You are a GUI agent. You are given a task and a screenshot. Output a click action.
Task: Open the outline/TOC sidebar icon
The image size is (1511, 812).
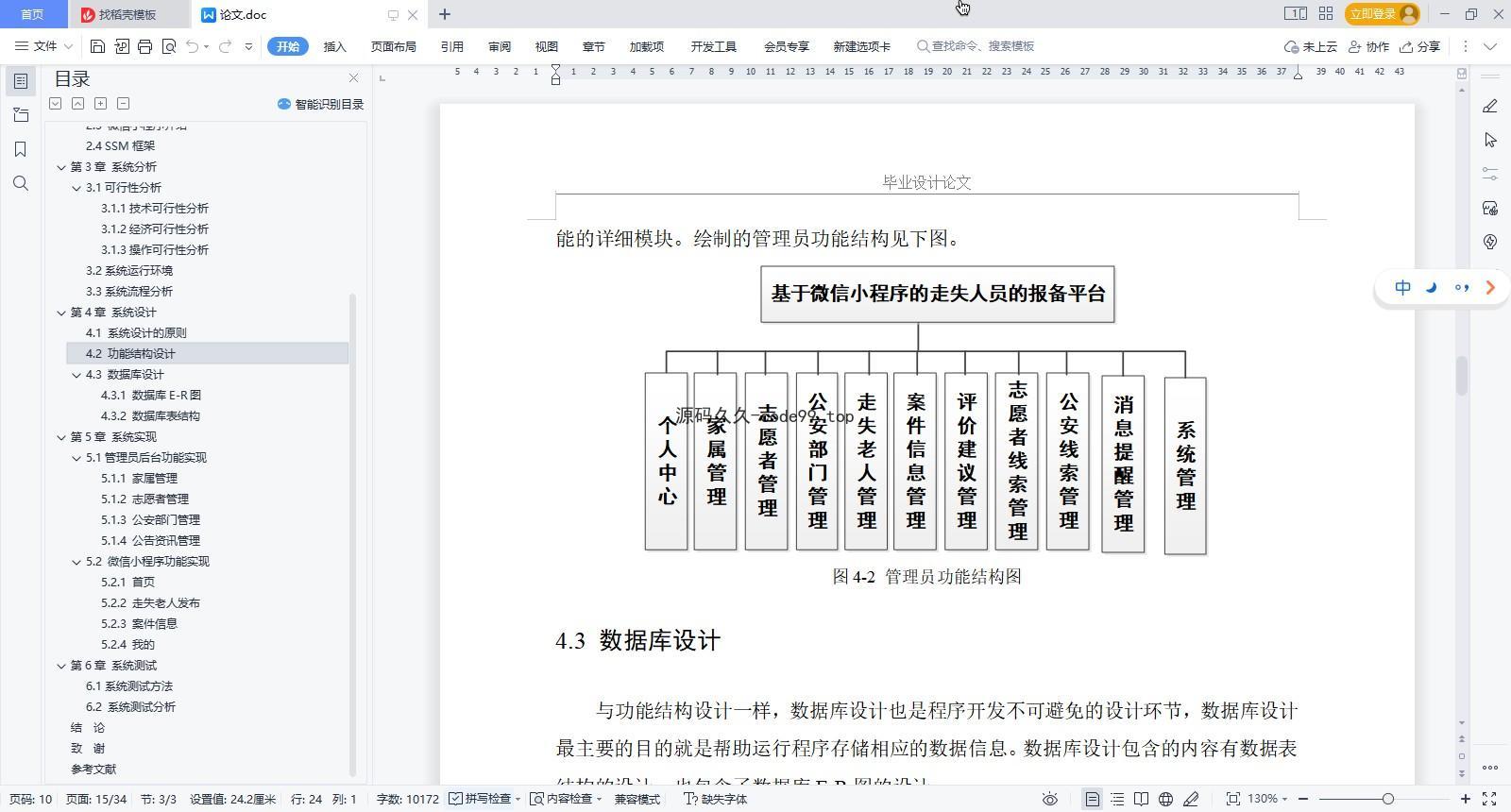click(21, 81)
